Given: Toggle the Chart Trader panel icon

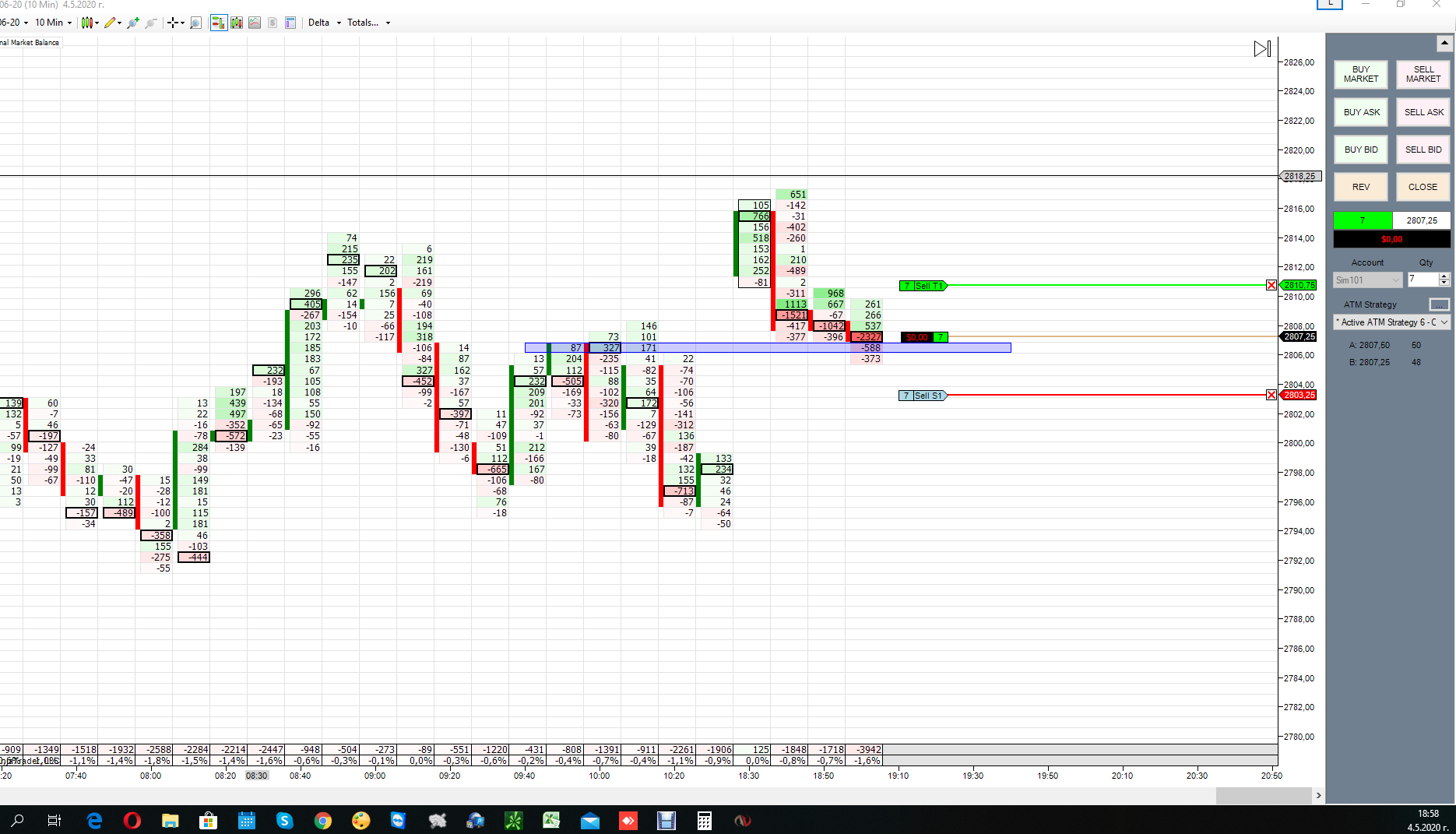Looking at the screenshot, I should pyautogui.click(x=218, y=23).
